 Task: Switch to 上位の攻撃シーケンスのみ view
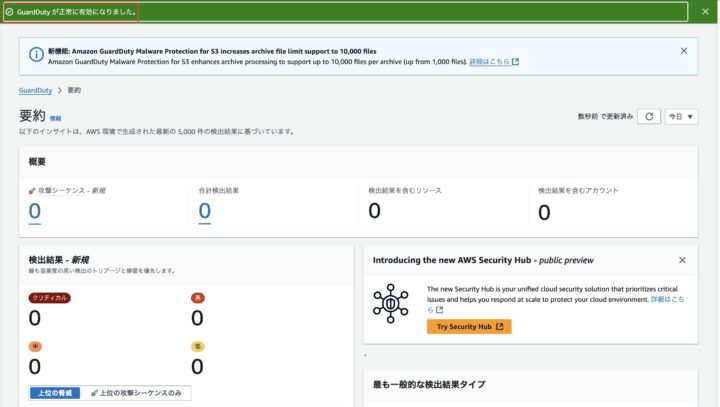pyautogui.click(x=137, y=393)
